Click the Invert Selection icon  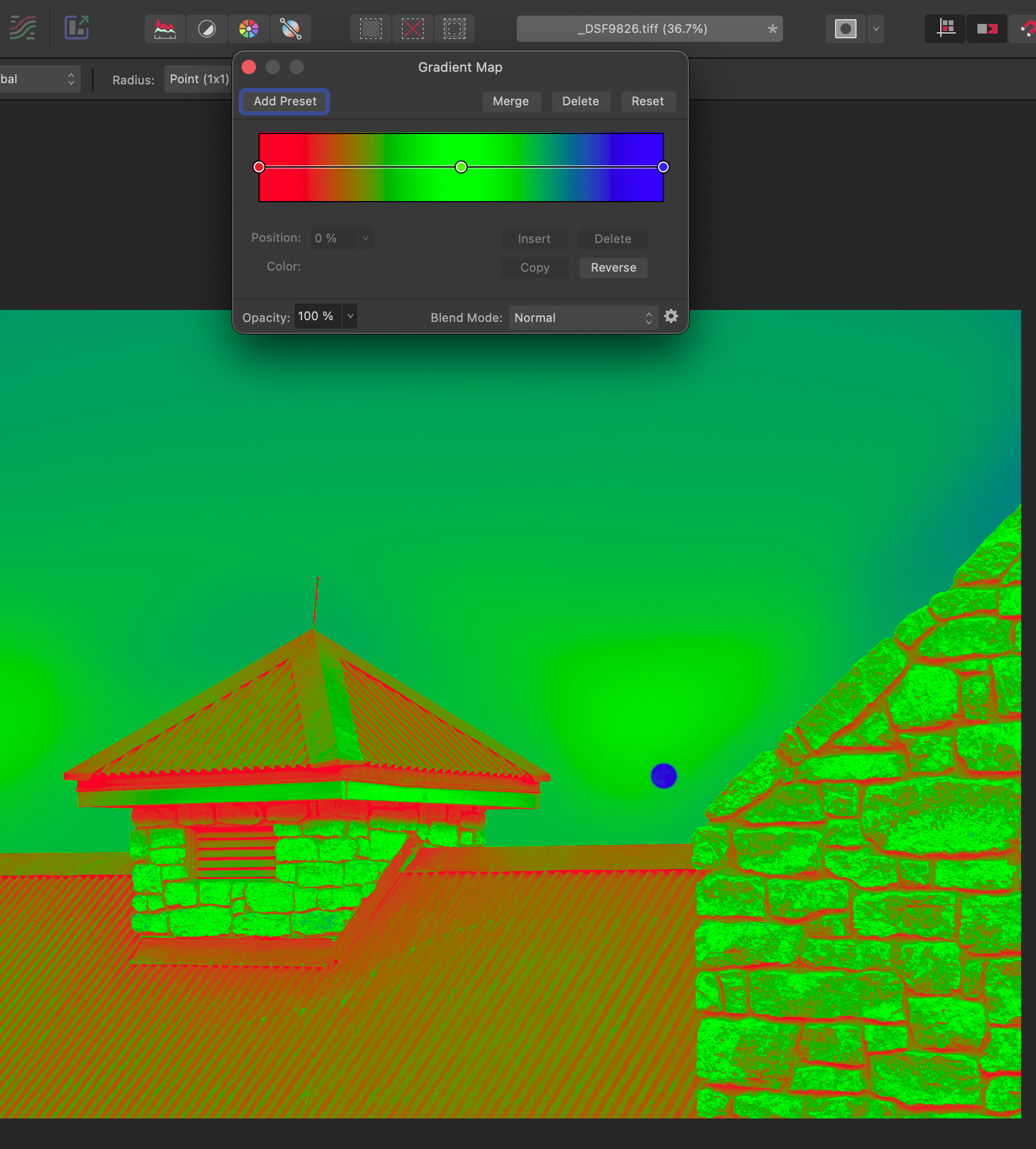[455, 29]
